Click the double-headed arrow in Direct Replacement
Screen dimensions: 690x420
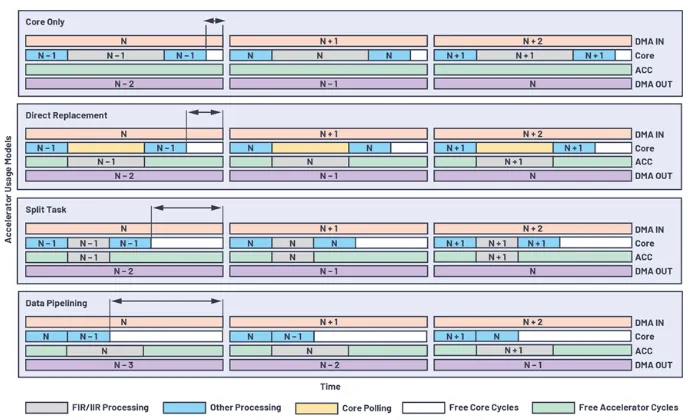click(x=204, y=113)
